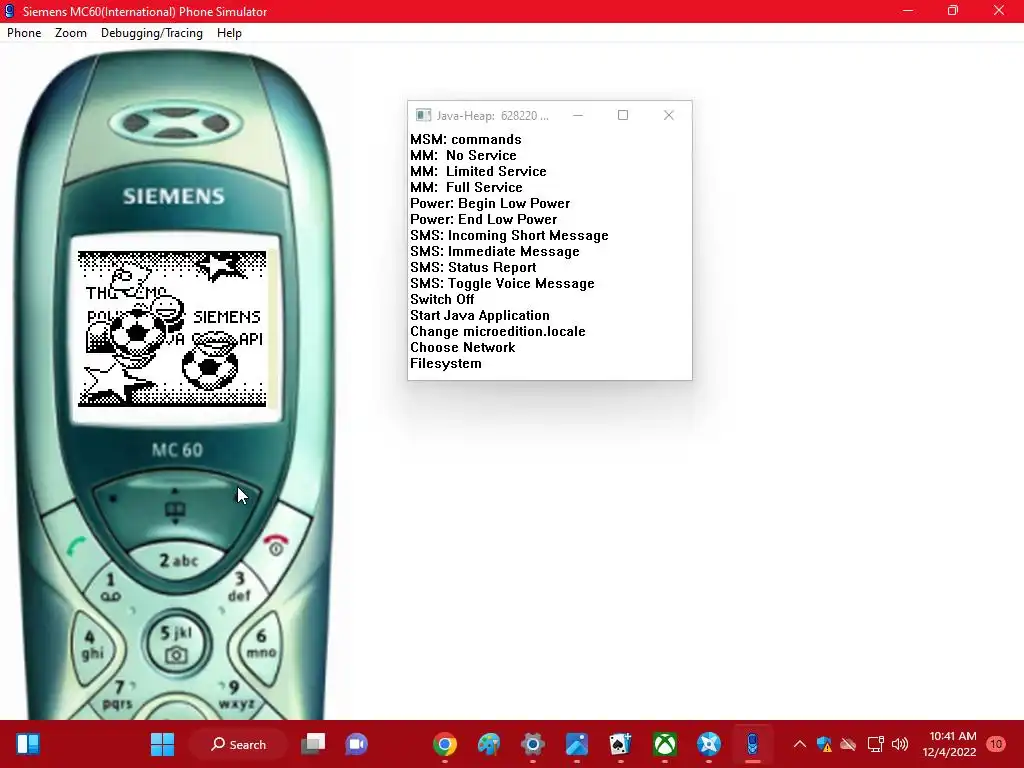Close the Java-Heap window
This screenshot has width=1024, height=768.
coord(669,115)
